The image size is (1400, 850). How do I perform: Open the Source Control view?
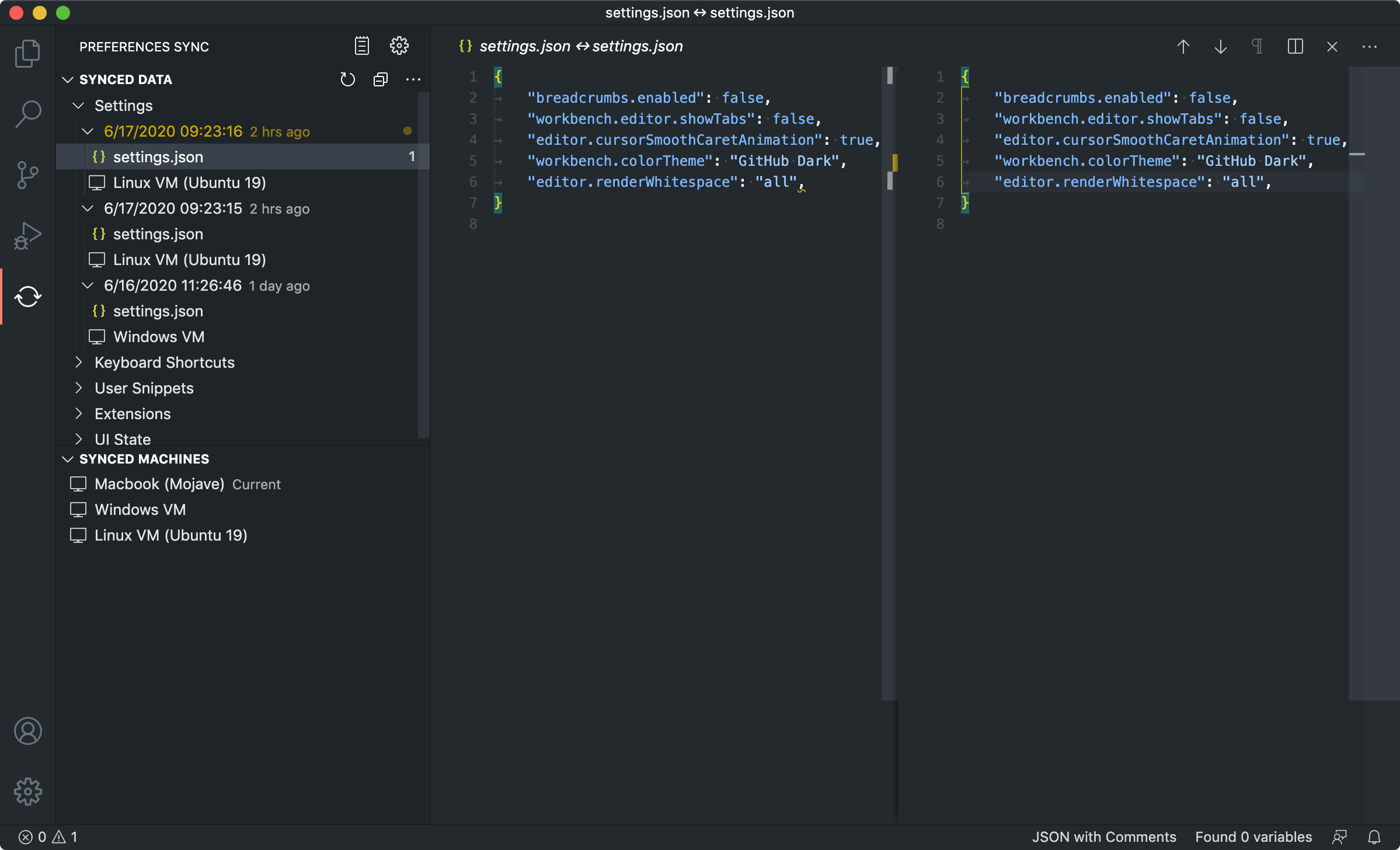(x=27, y=175)
